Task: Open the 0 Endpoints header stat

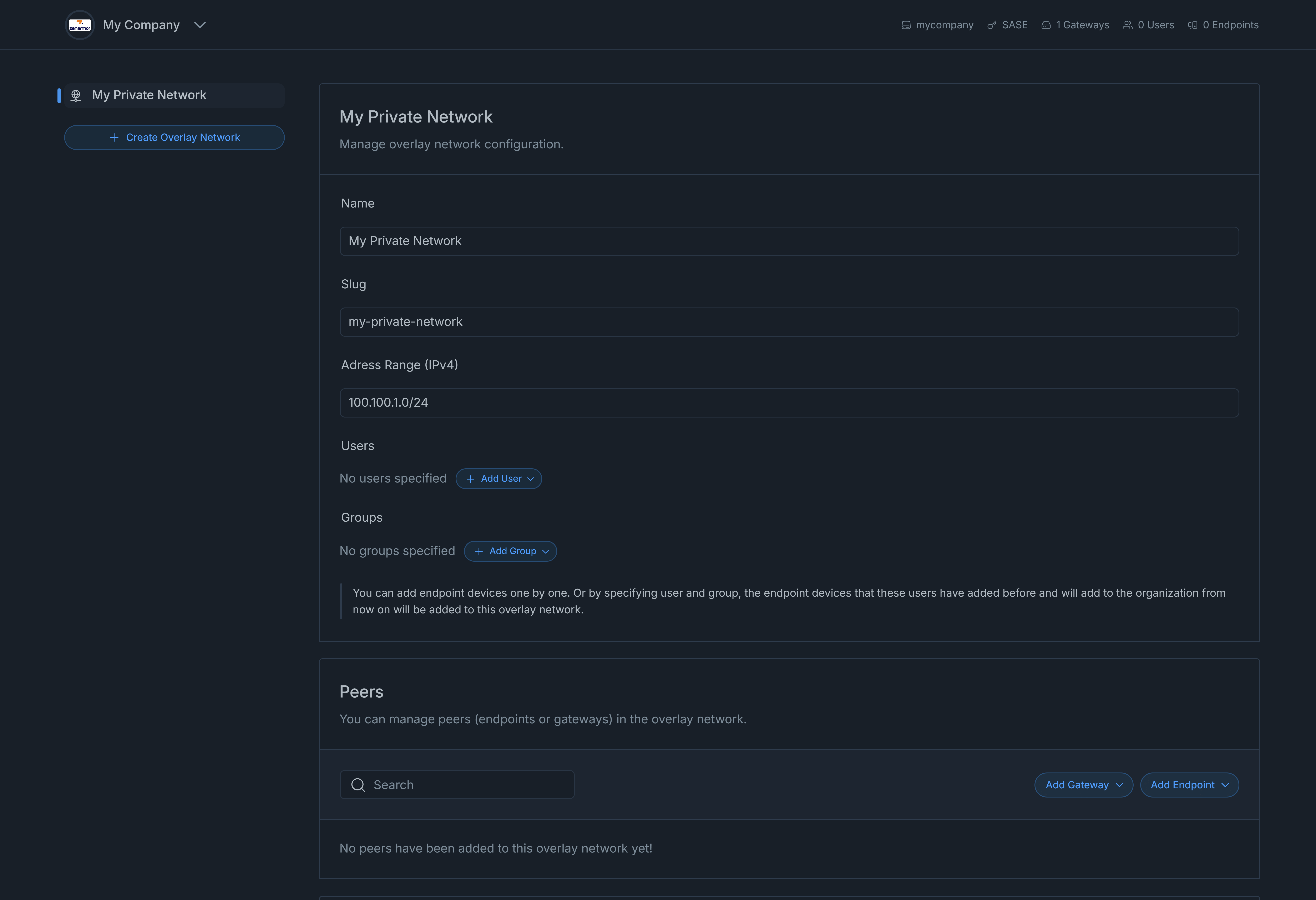Action: tap(1223, 25)
